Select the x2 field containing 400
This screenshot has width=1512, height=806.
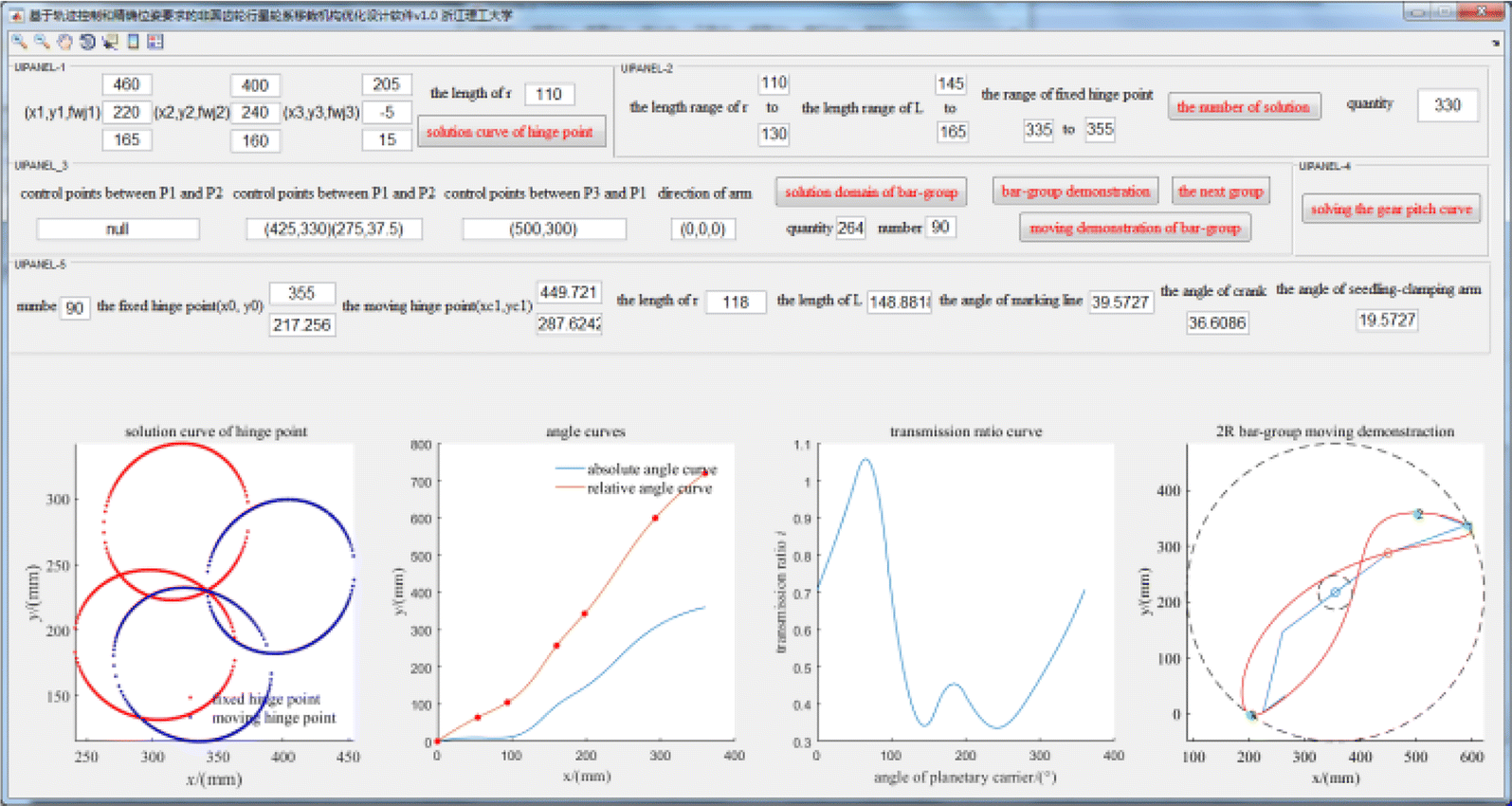[x=255, y=85]
